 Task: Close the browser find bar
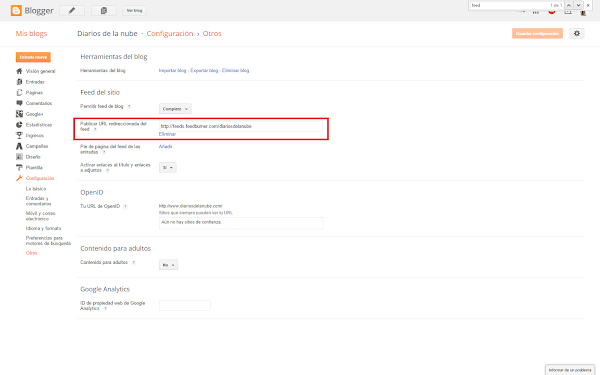(588, 5)
